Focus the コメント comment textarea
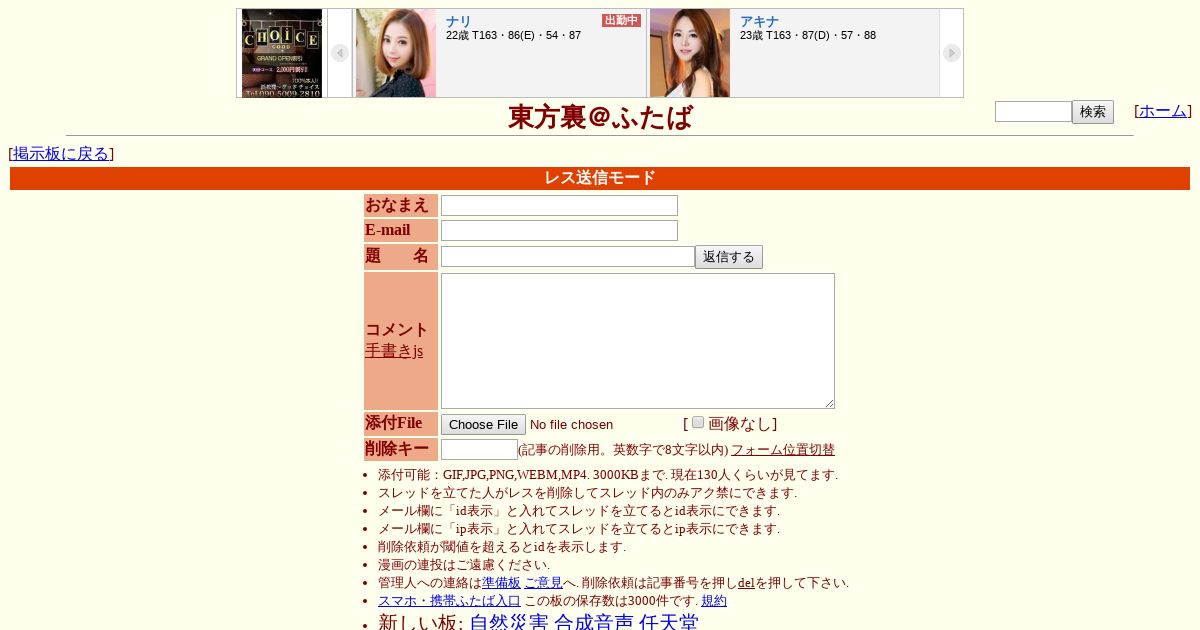 coord(638,341)
